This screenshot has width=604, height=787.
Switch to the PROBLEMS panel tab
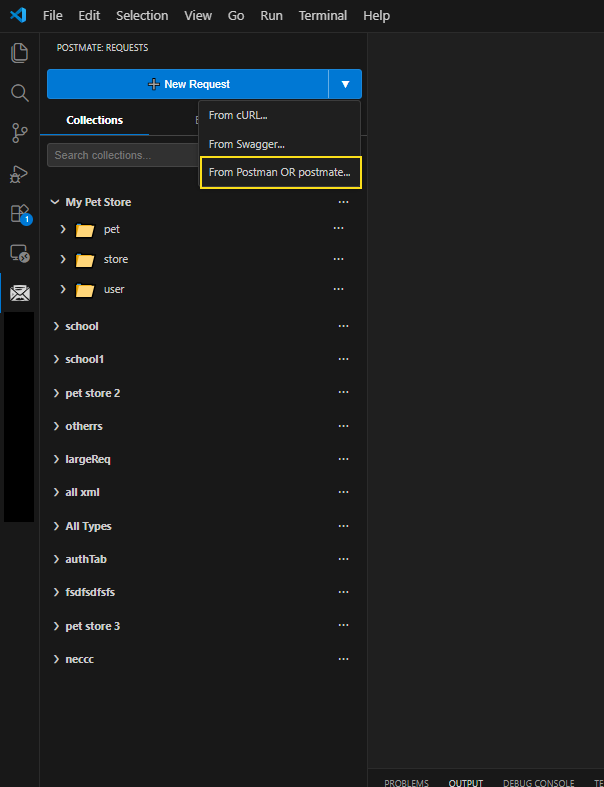tap(406, 782)
